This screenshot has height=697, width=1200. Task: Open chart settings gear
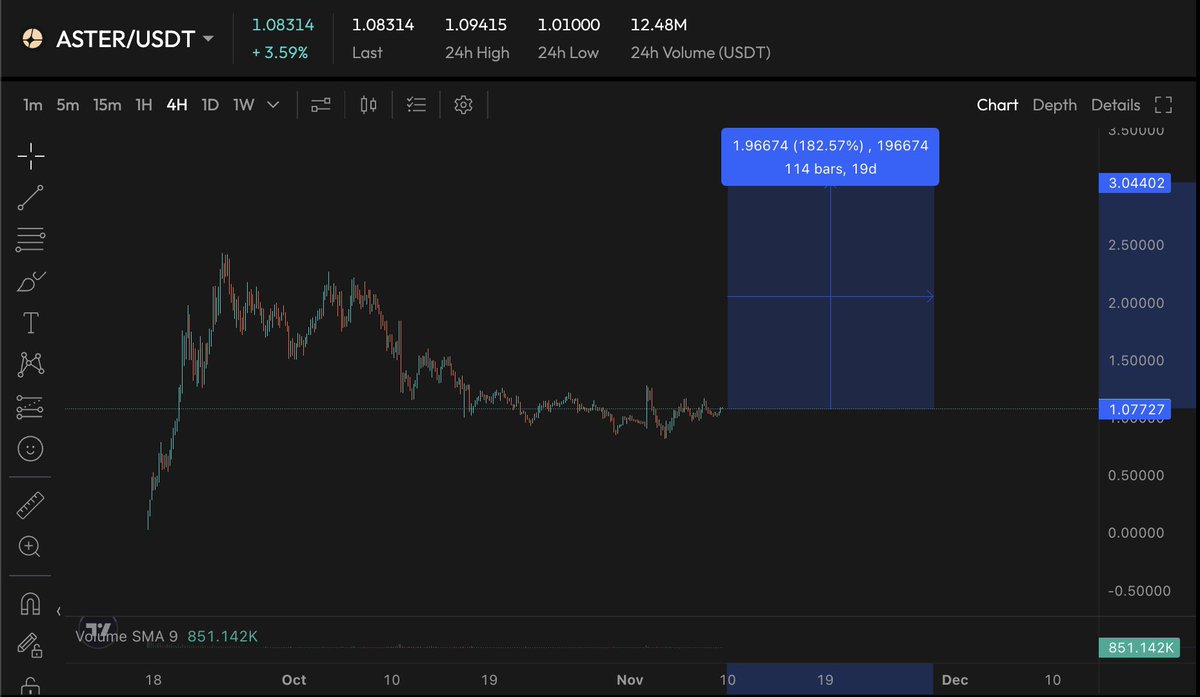463,105
